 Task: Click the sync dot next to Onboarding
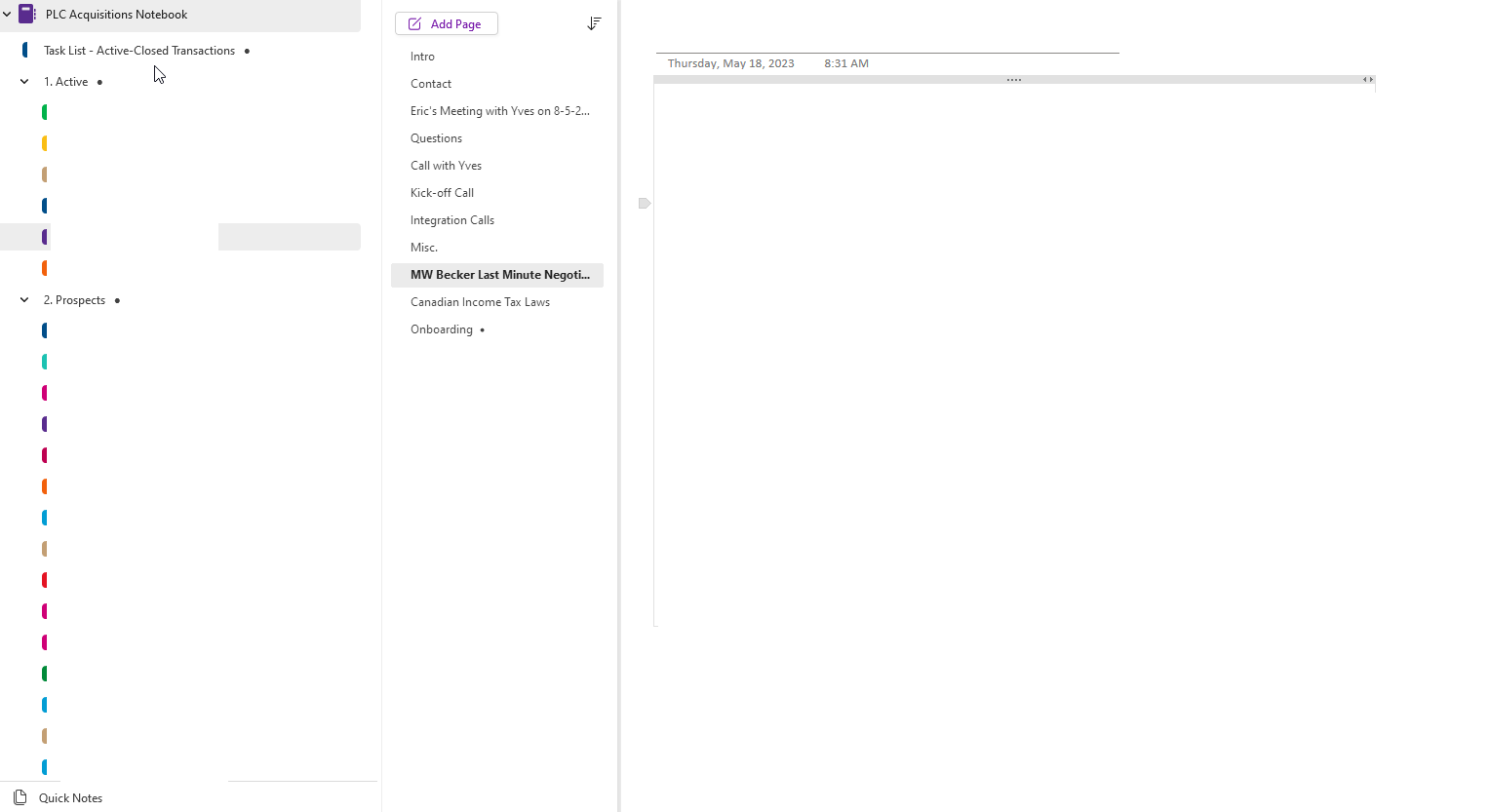coord(483,329)
